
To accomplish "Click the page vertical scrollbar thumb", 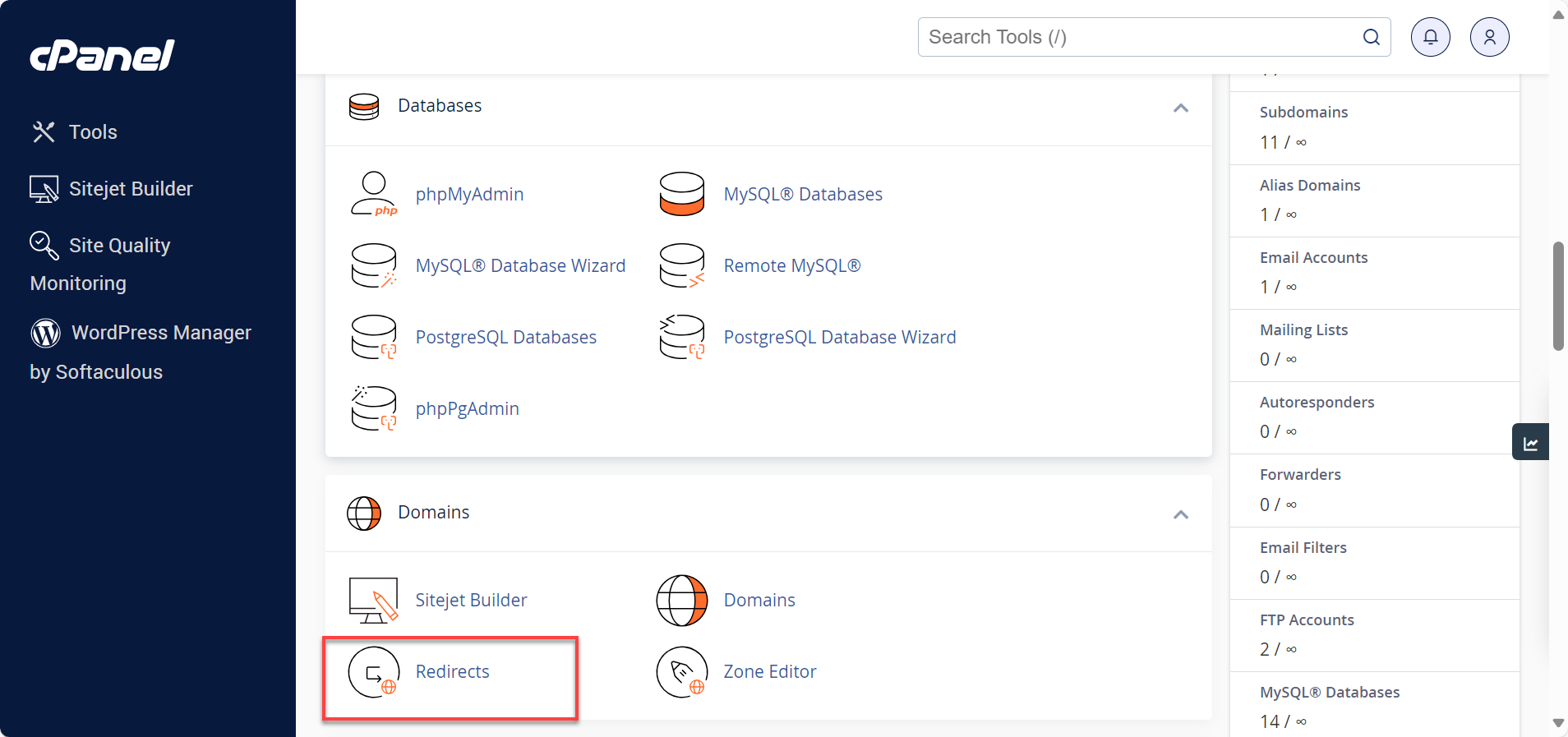I will pos(1557,296).
